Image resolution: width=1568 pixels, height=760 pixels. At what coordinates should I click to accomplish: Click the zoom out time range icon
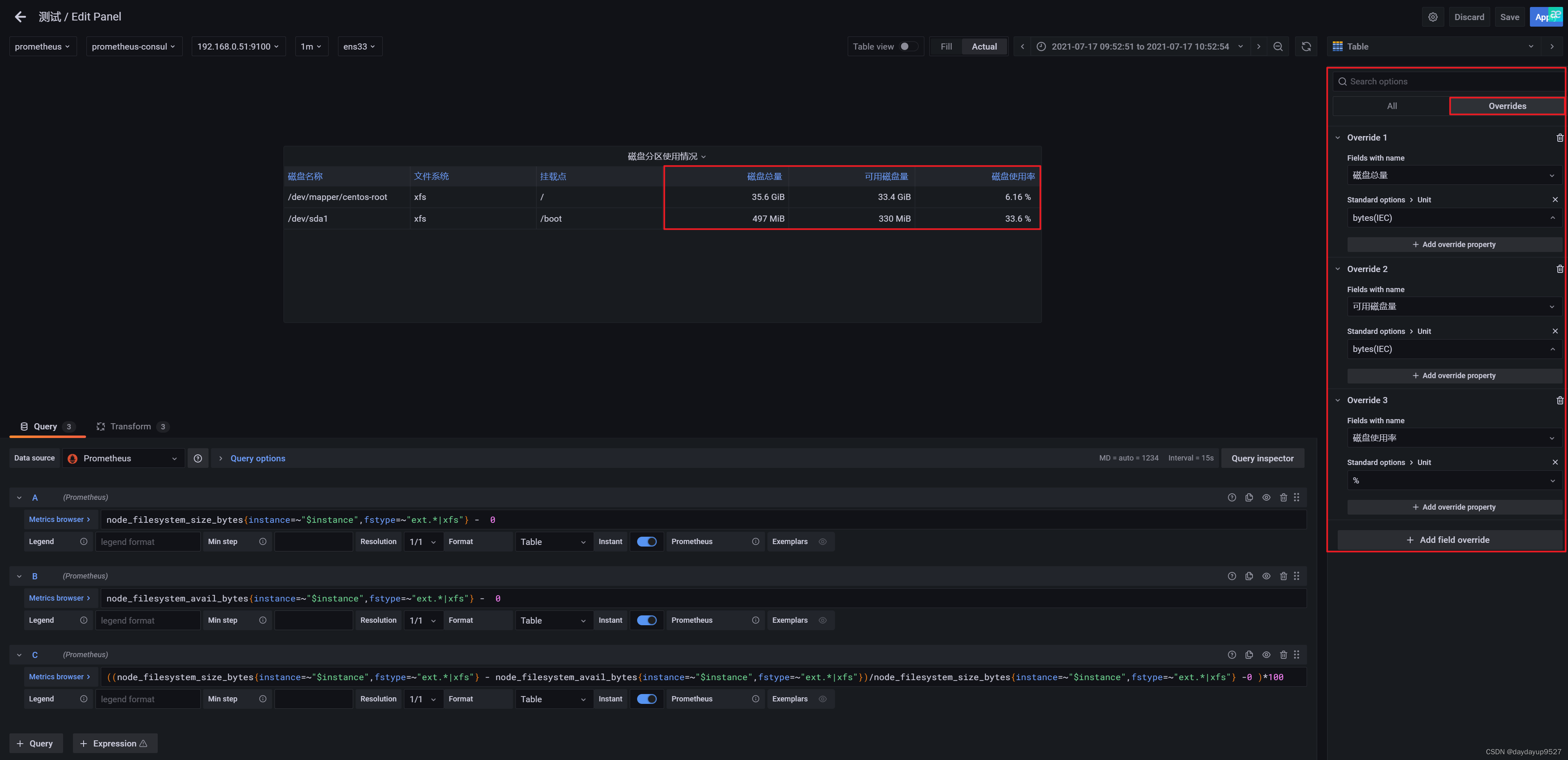tap(1278, 47)
